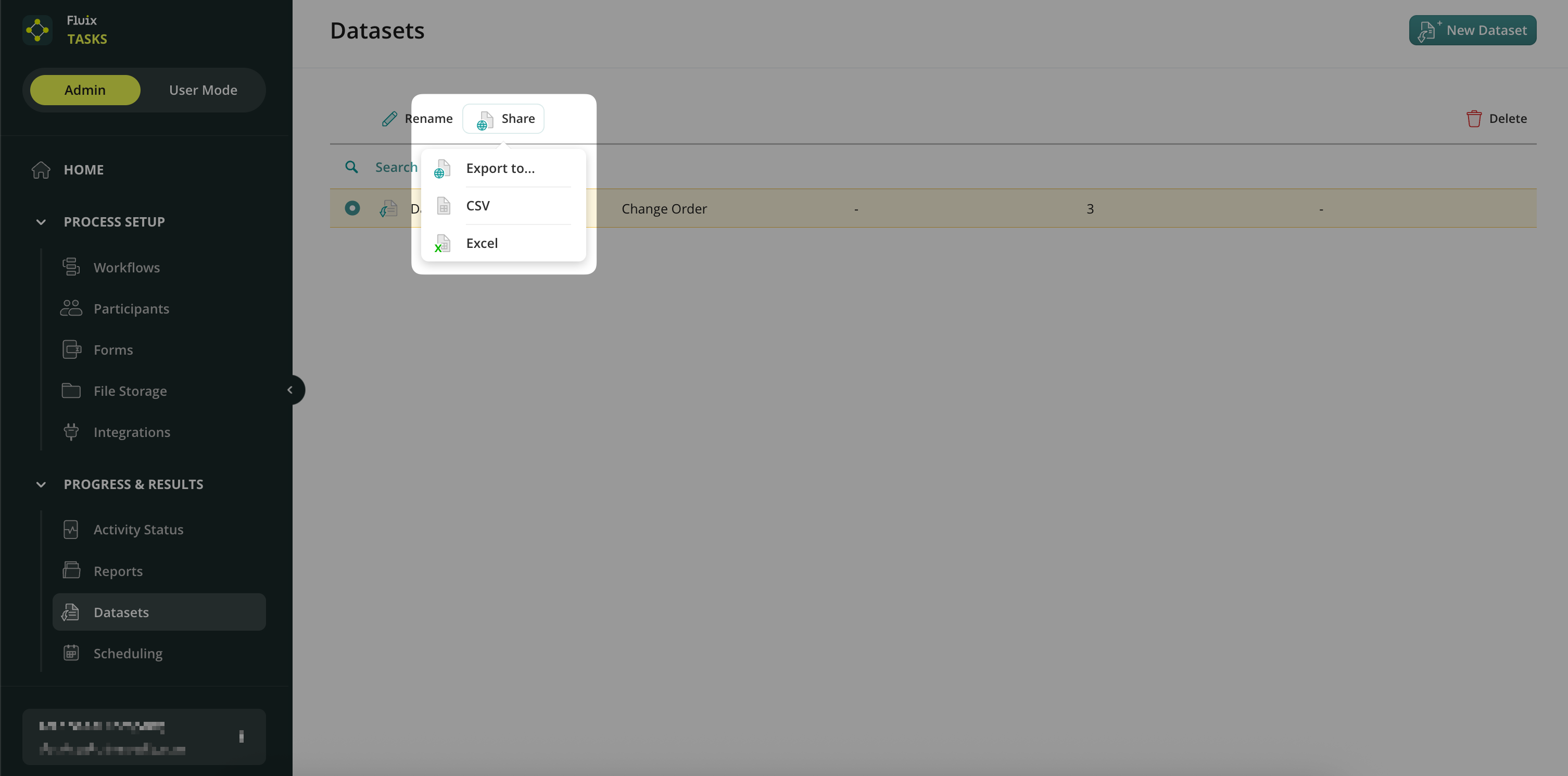Collapse the Process Setup section
The image size is (1568, 776).
point(41,222)
